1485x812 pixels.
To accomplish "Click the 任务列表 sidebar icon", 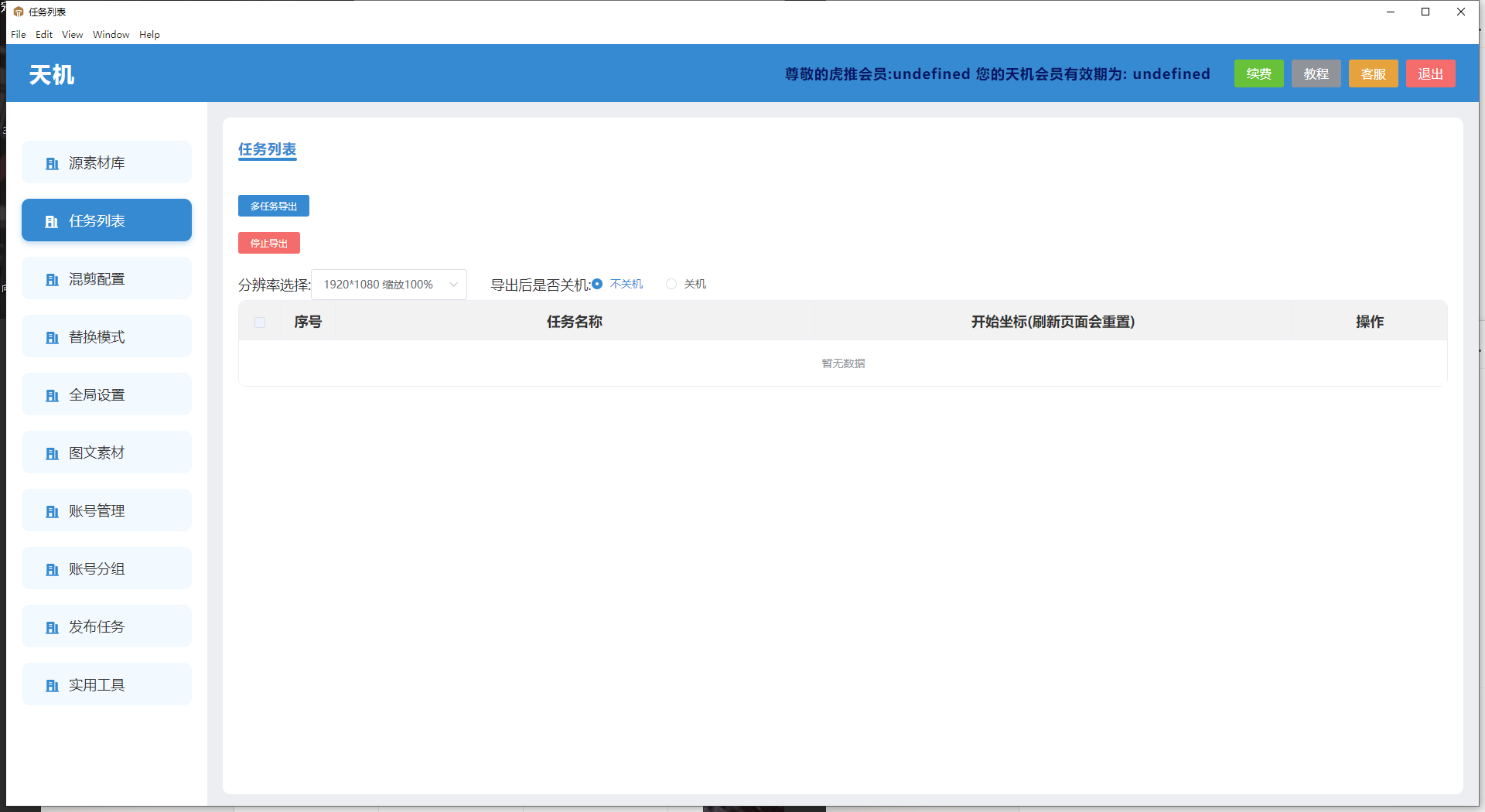I will (x=51, y=221).
